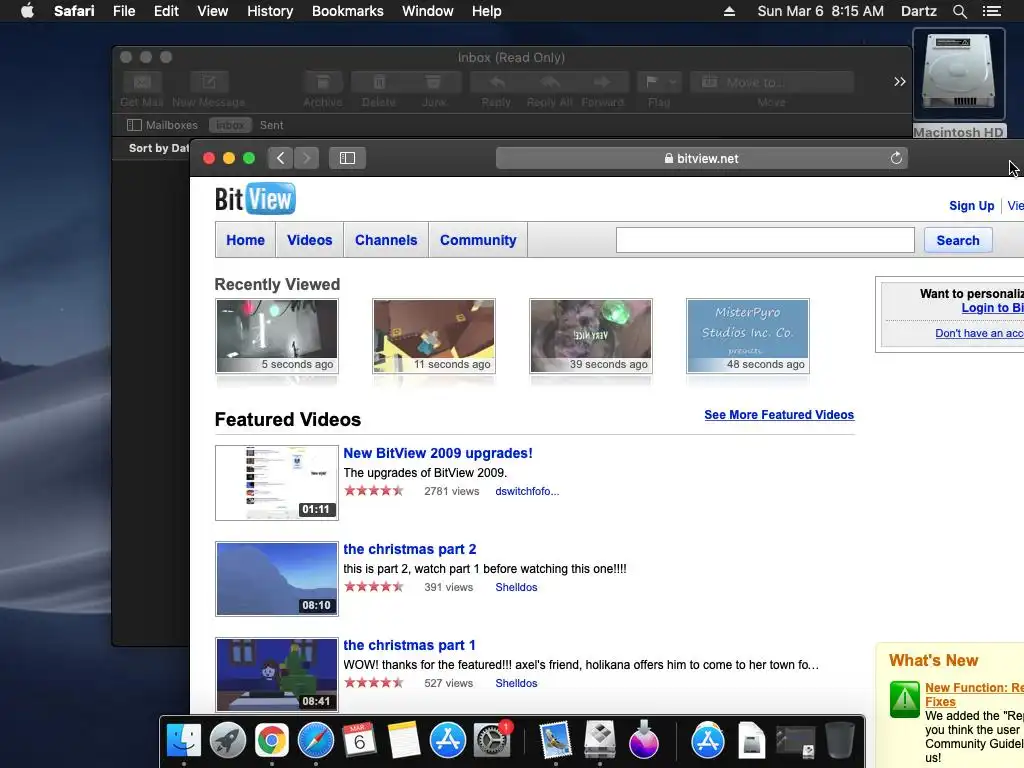Open the christmas part 1 title link
Viewport: 1024px width, 768px height.
(409, 645)
